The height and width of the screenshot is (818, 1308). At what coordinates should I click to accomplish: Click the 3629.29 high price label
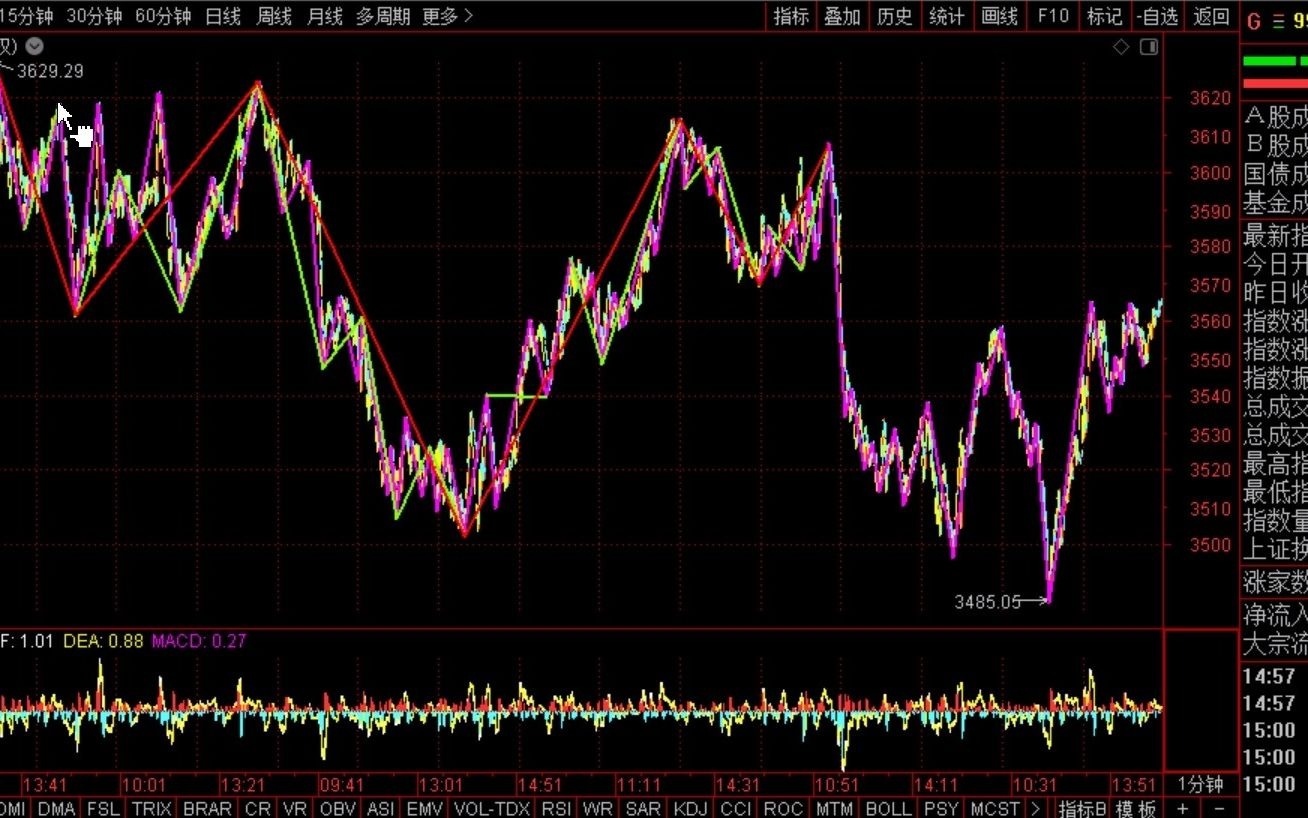tap(50, 71)
